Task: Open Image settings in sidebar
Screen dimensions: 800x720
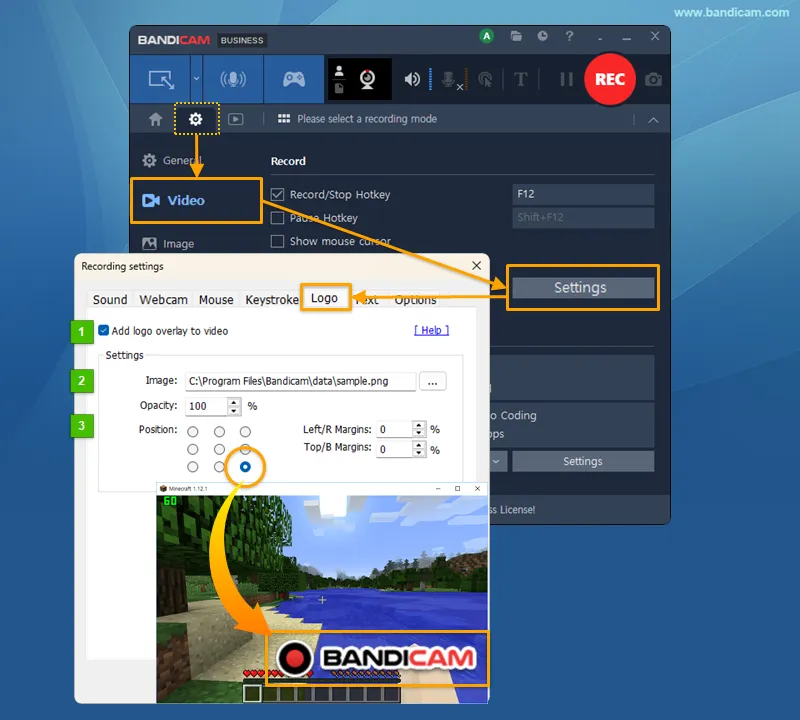Action: pos(168,244)
